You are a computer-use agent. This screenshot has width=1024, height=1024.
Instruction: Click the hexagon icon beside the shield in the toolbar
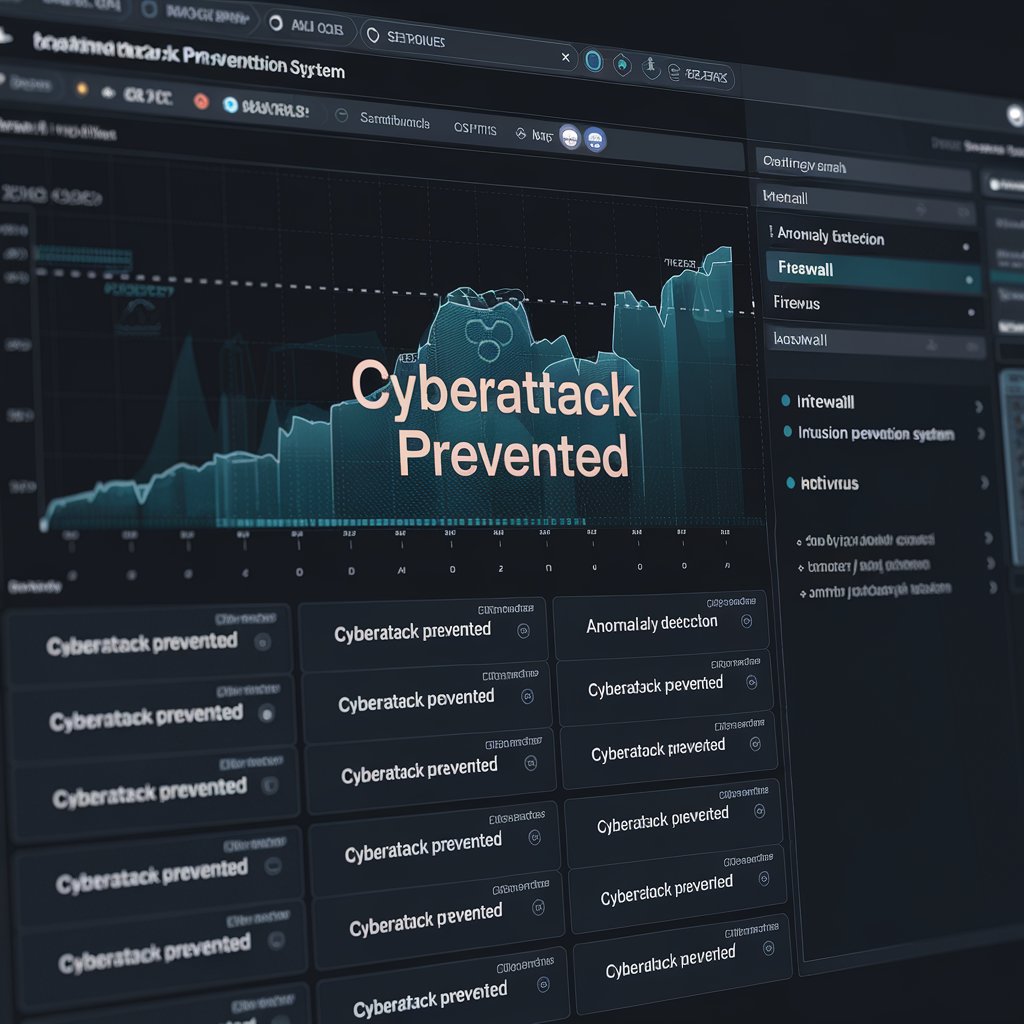pyautogui.click(x=622, y=65)
